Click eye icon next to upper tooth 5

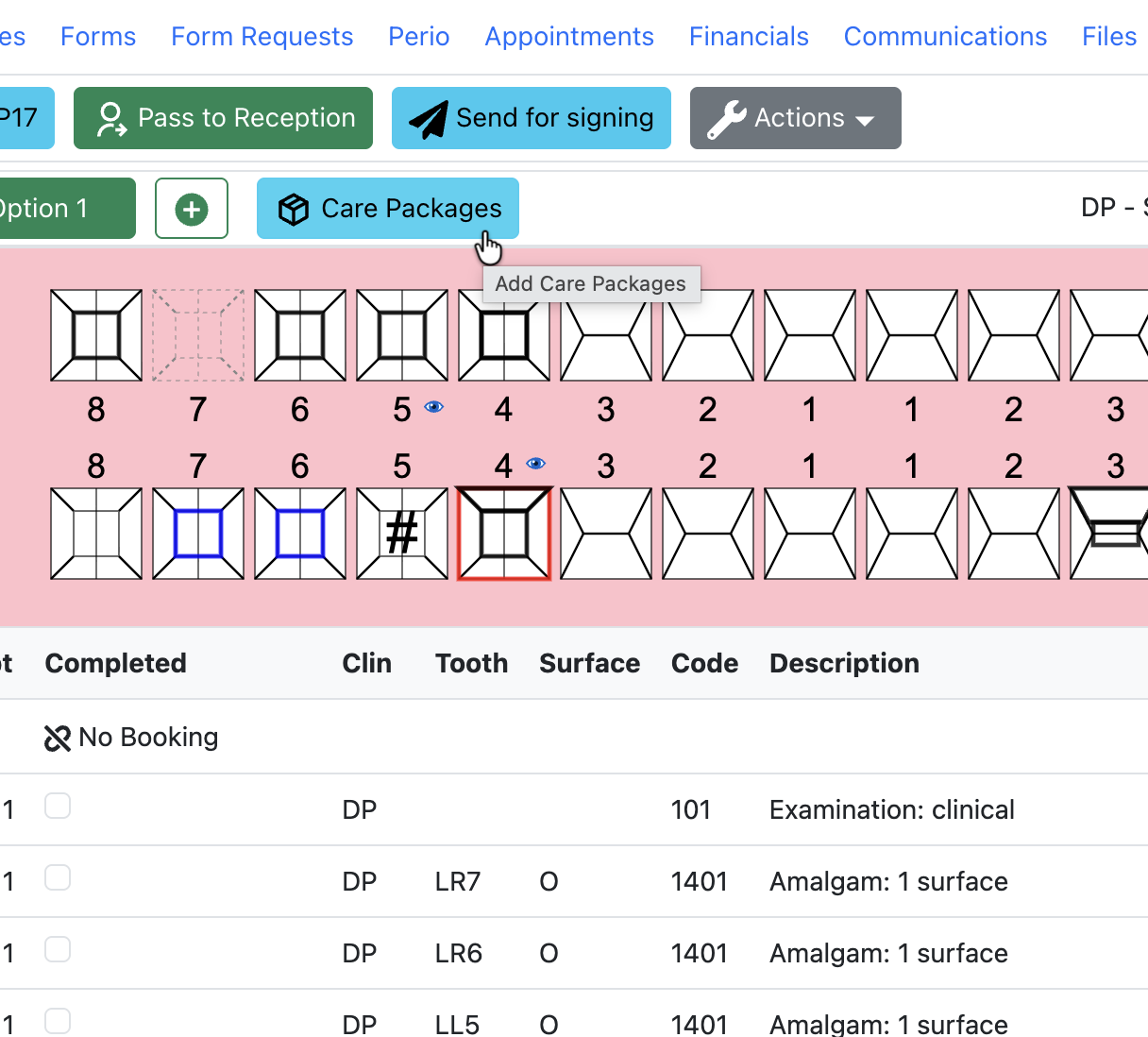point(433,407)
